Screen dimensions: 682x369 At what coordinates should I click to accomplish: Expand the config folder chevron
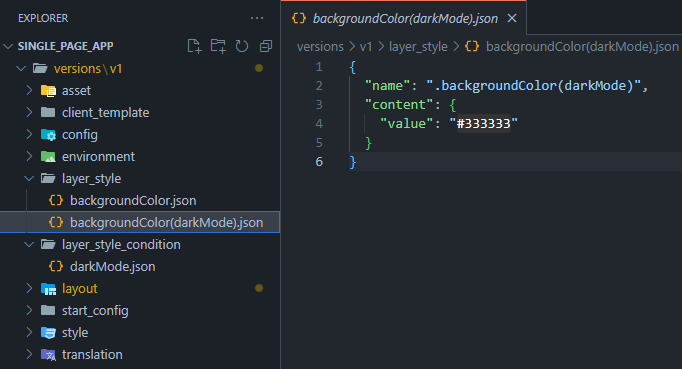29,134
